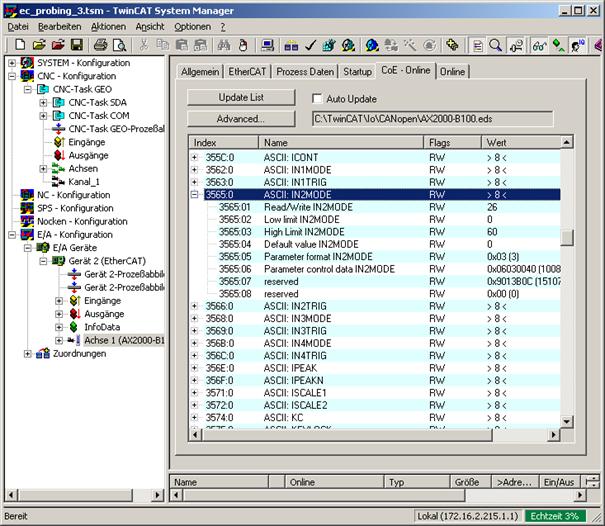Screen dimensions: 605x526
Task: Open Print Preview from the toolbar
Action: coord(120,45)
